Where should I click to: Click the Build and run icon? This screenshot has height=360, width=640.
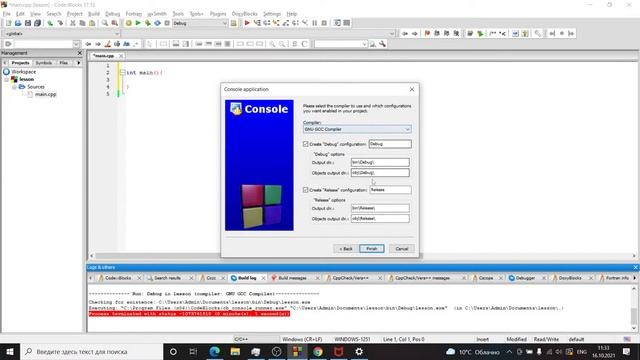[148, 23]
